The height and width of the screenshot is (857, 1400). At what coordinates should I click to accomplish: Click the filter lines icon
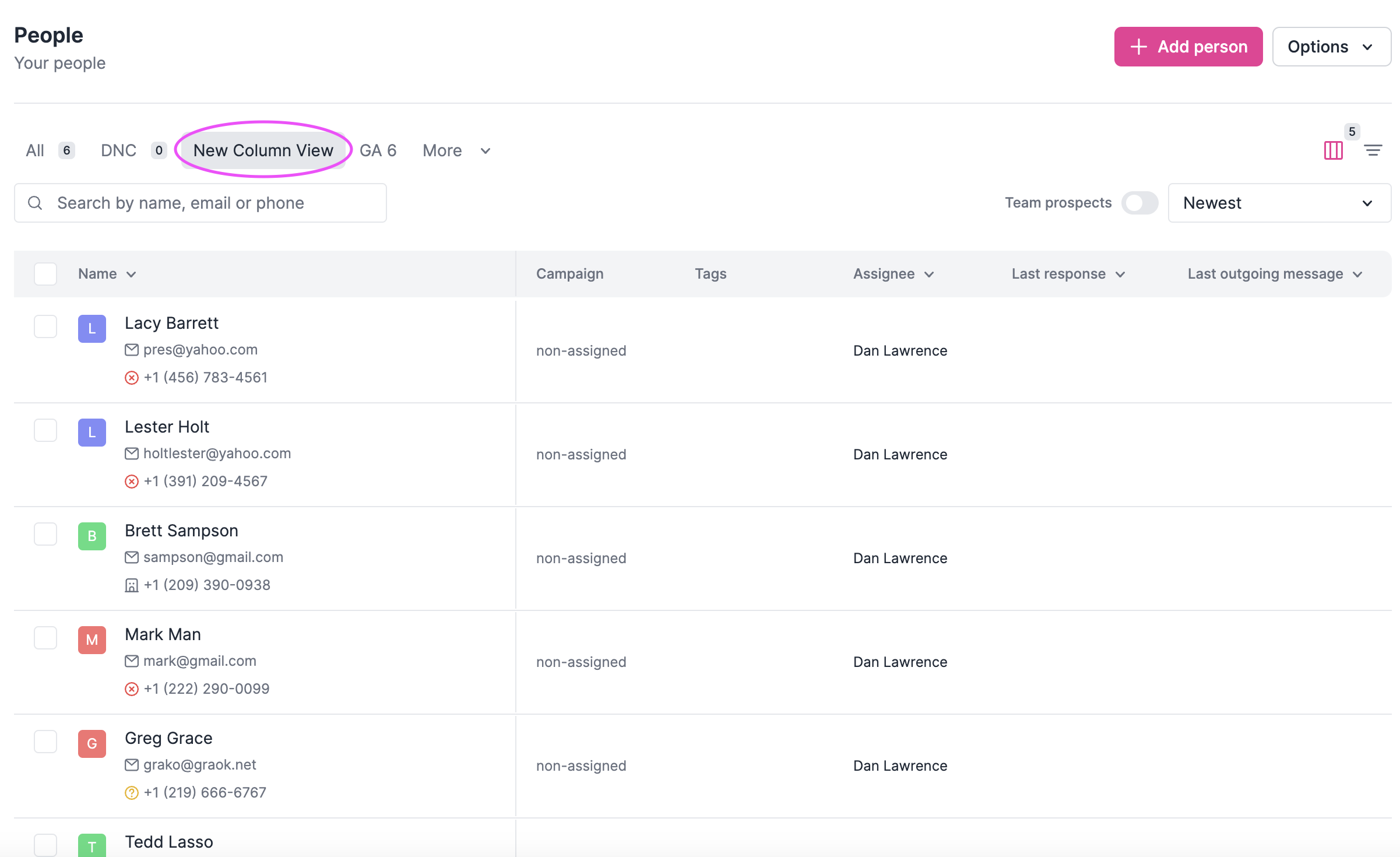click(1373, 150)
